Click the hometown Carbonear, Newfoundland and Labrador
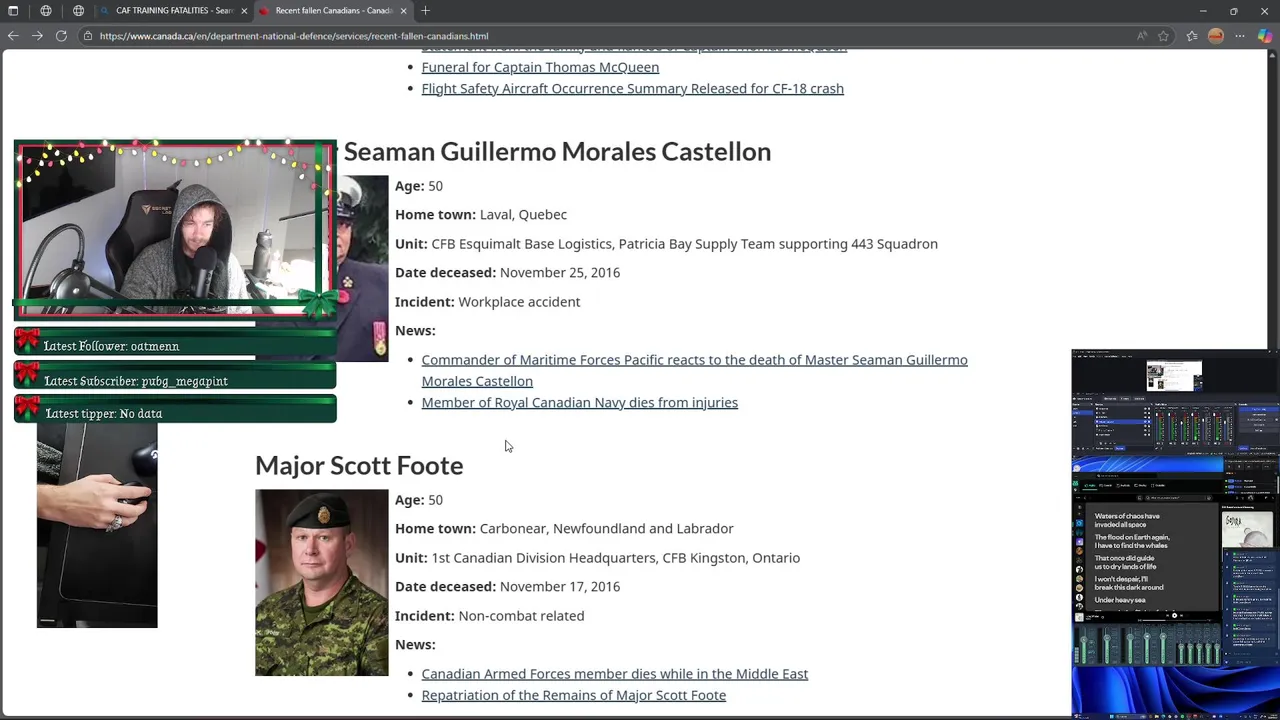 point(606,528)
